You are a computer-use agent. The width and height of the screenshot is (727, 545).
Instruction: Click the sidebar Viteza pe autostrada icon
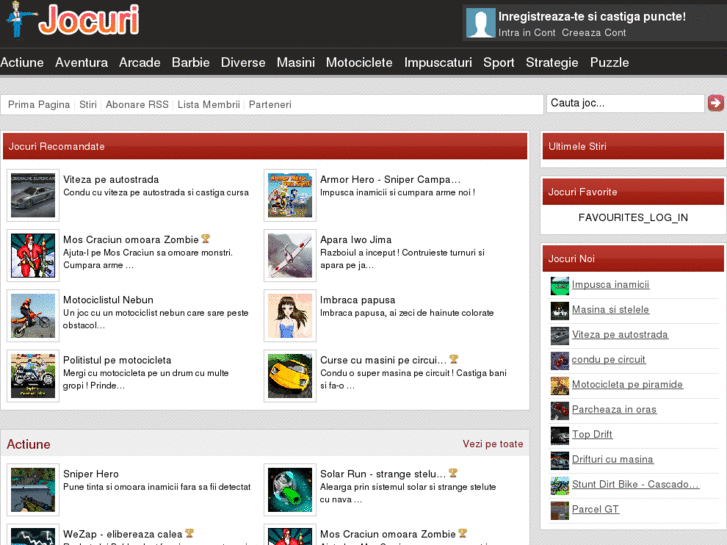[560, 336]
